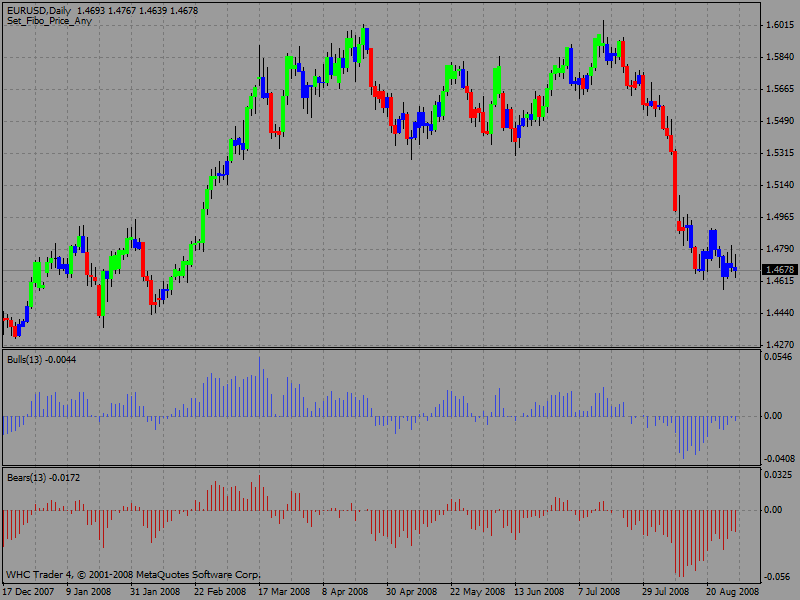The image size is (800, 600).
Task: Select the -0.056 Bears scale minimum
Action: (x=777, y=577)
